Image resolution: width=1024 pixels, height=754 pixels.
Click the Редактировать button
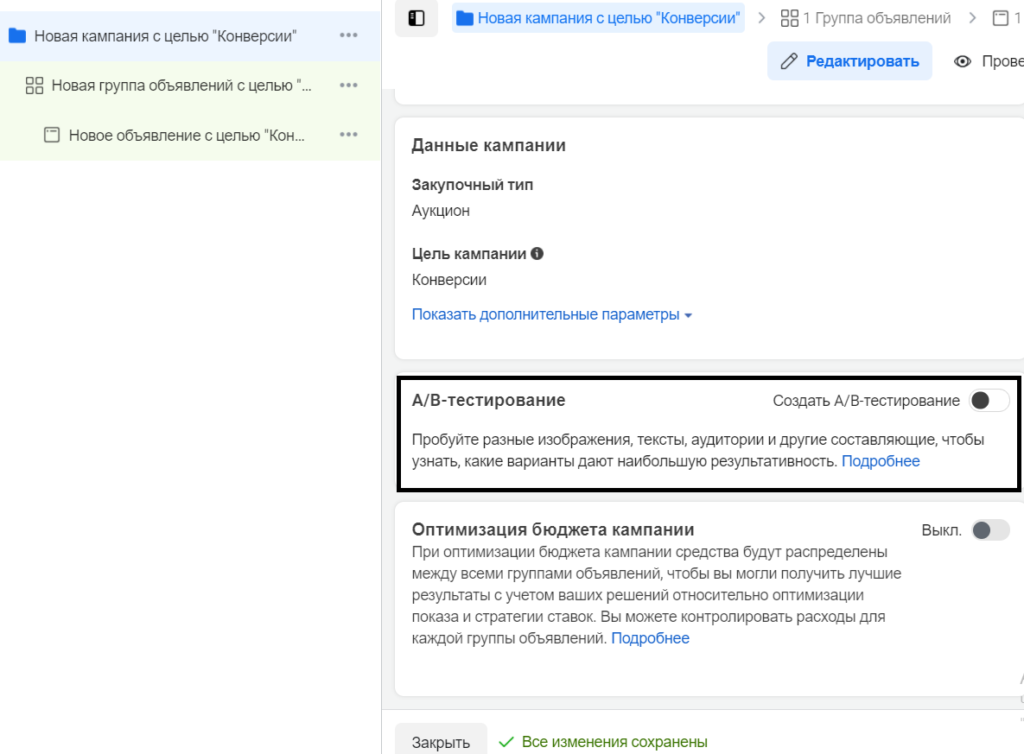tap(849, 61)
